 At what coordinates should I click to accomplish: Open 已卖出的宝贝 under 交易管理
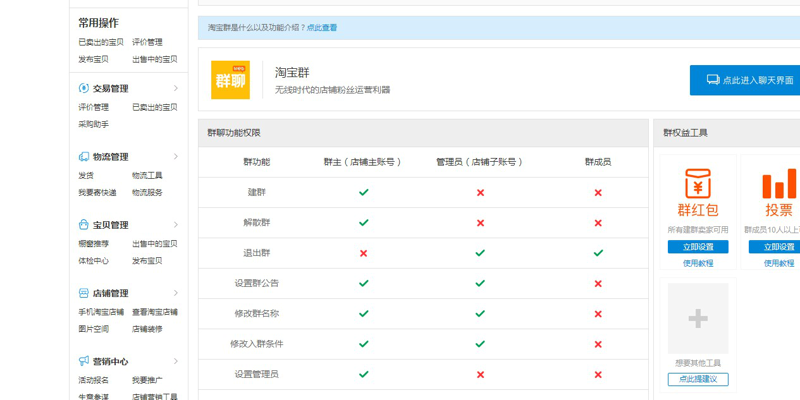155,107
